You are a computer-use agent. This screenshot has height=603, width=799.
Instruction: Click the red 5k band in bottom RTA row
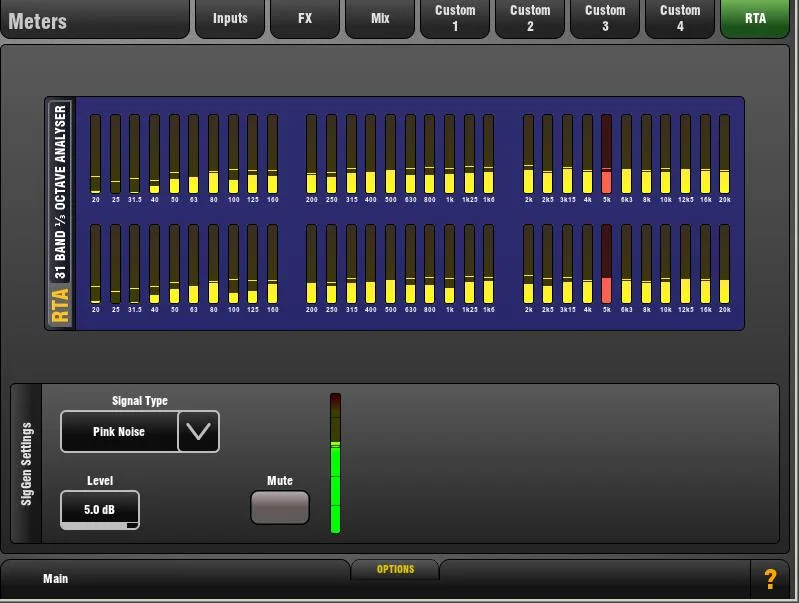[606, 264]
